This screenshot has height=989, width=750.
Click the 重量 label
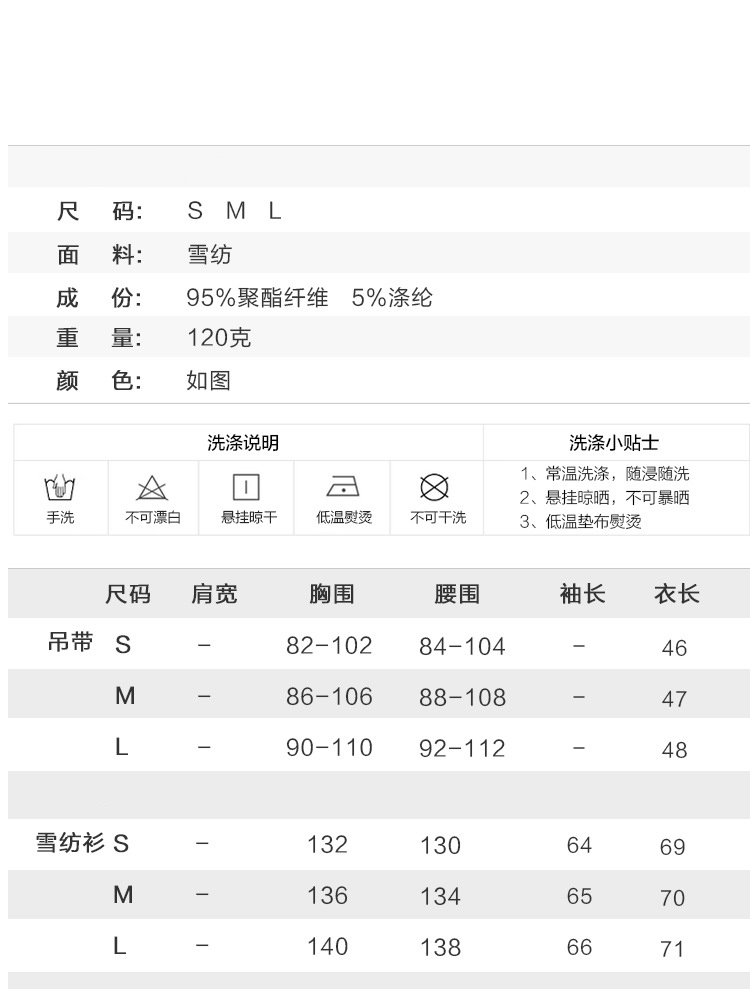(100, 338)
